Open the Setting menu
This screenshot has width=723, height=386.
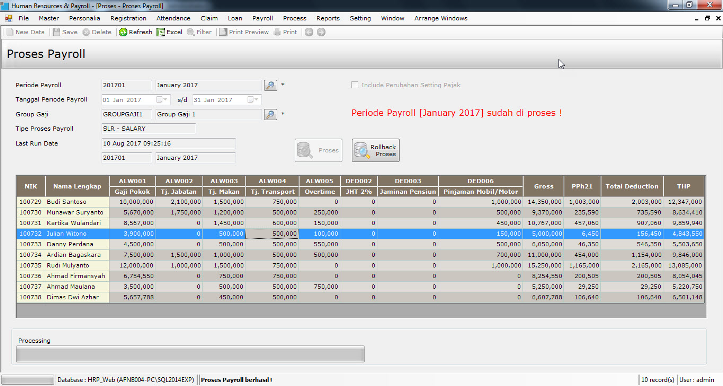[x=360, y=18]
